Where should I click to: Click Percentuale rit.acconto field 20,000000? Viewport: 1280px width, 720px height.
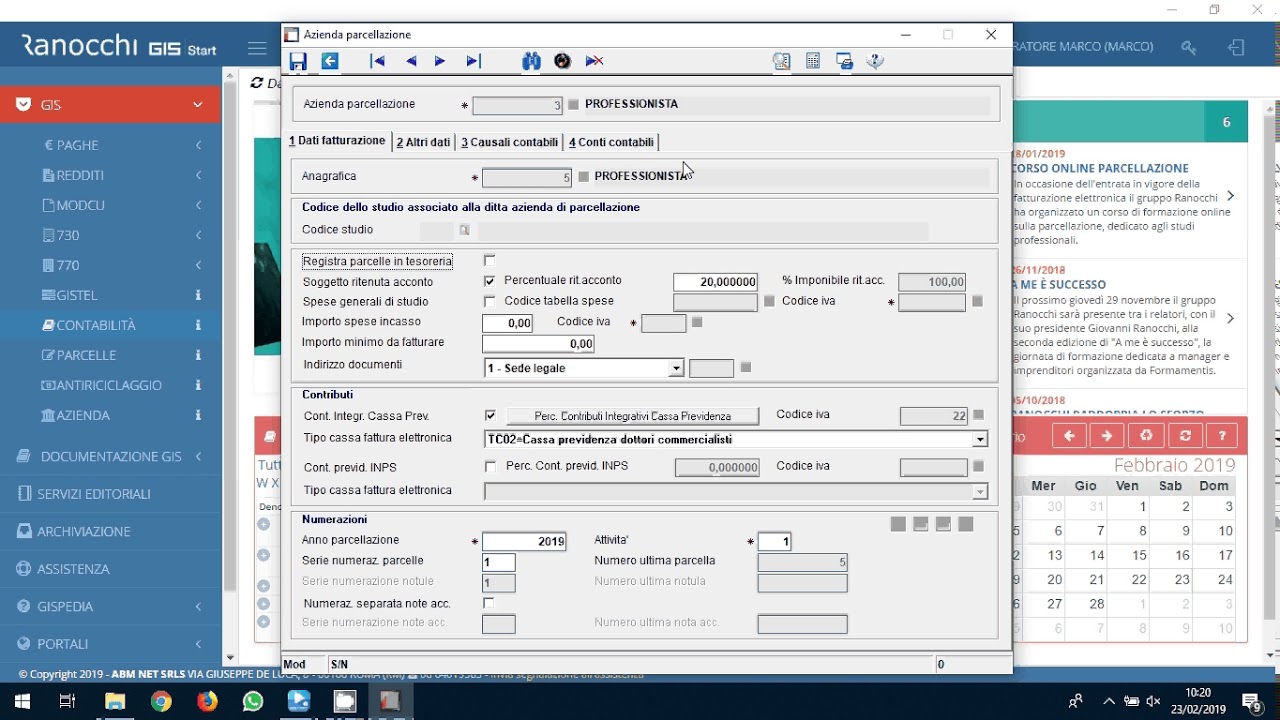715,282
